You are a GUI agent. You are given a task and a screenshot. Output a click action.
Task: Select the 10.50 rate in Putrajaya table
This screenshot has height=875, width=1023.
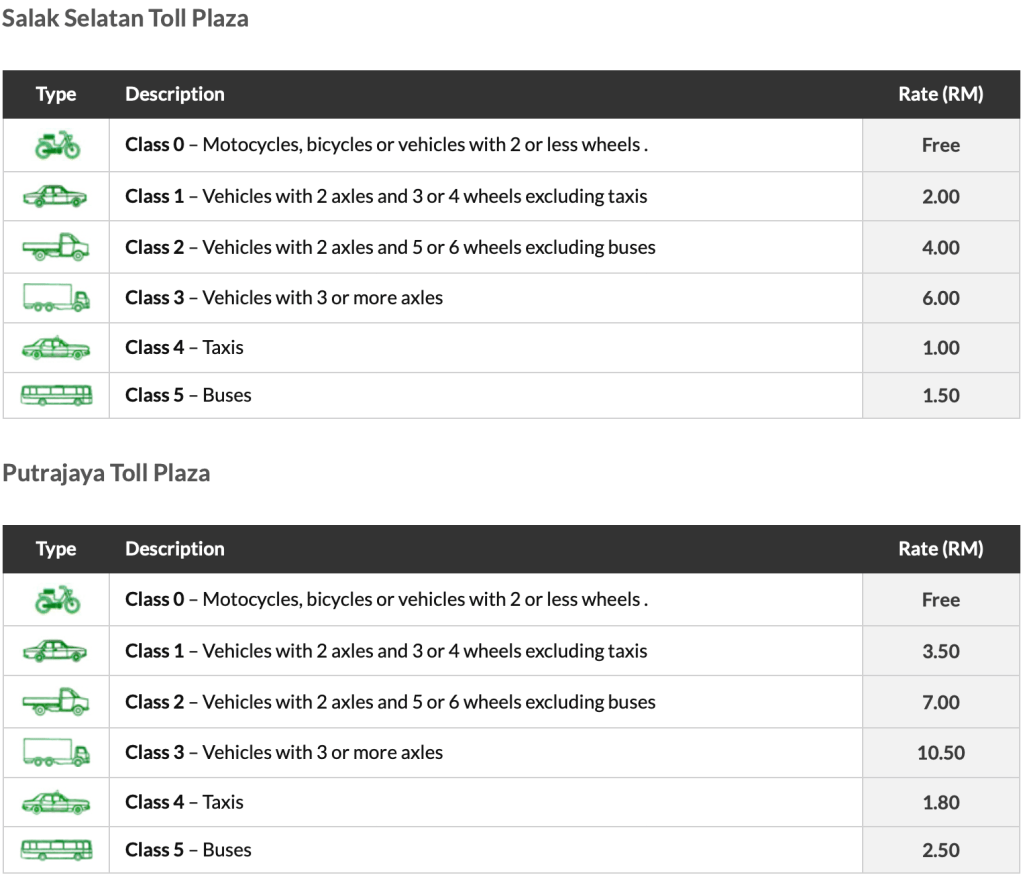[941, 753]
